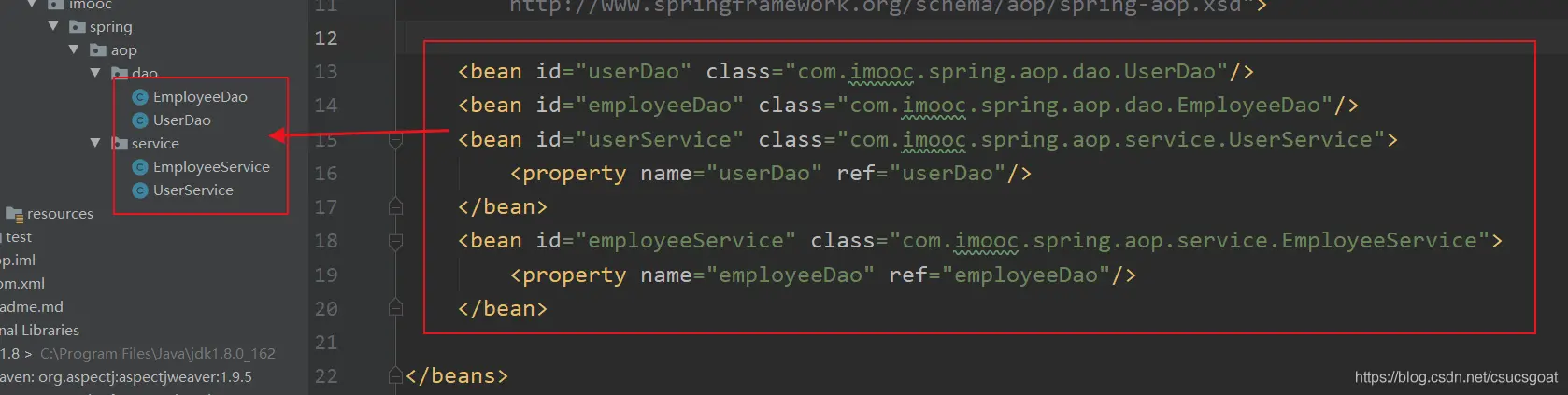Select the aop folder in tree
The image size is (1568, 395).
(123, 49)
